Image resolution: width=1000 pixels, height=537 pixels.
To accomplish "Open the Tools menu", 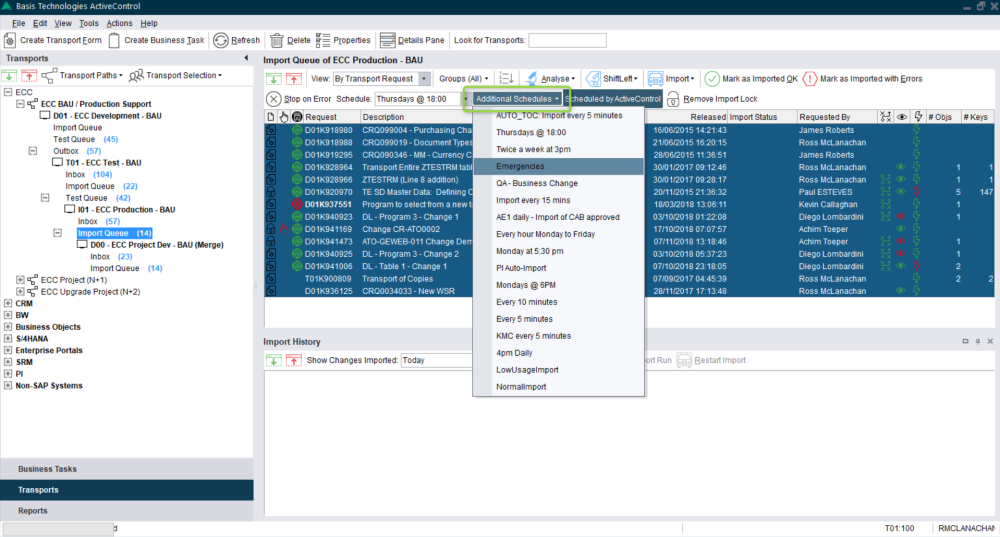I will point(89,23).
